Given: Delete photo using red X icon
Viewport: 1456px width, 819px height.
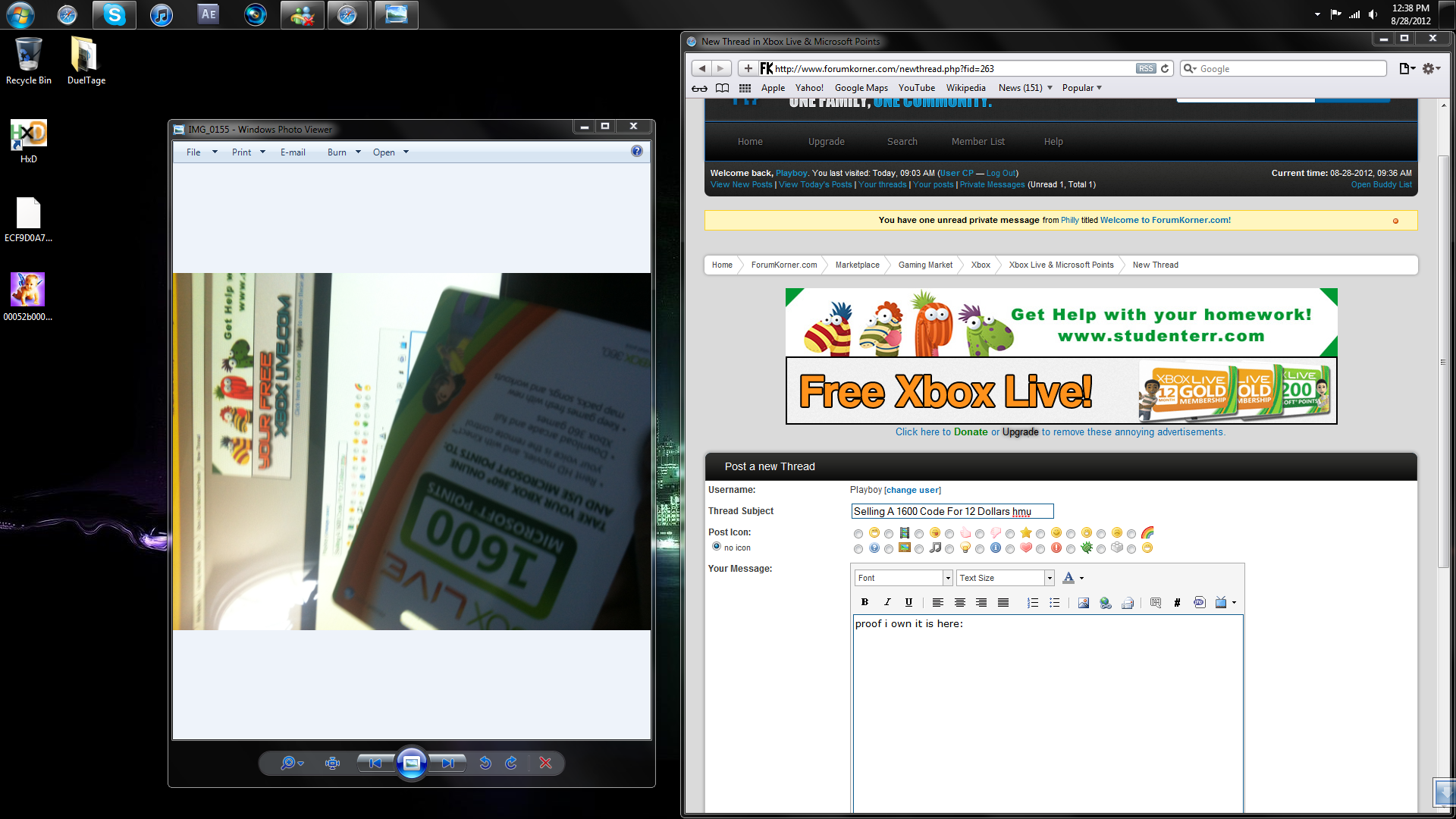Looking at the screenshot, I should coord(545,763).
